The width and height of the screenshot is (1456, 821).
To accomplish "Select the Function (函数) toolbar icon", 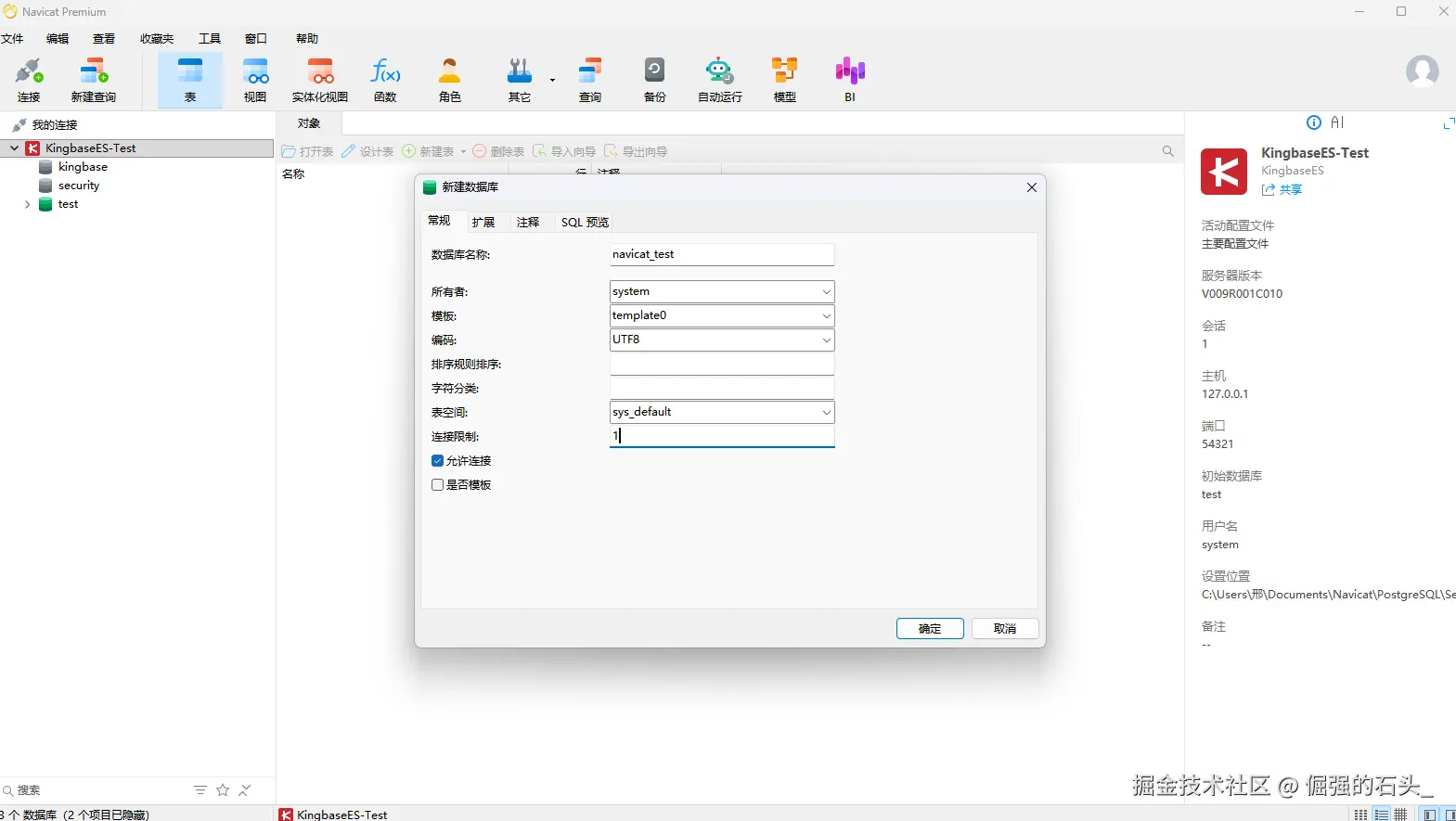I will [x=385, y=80].
